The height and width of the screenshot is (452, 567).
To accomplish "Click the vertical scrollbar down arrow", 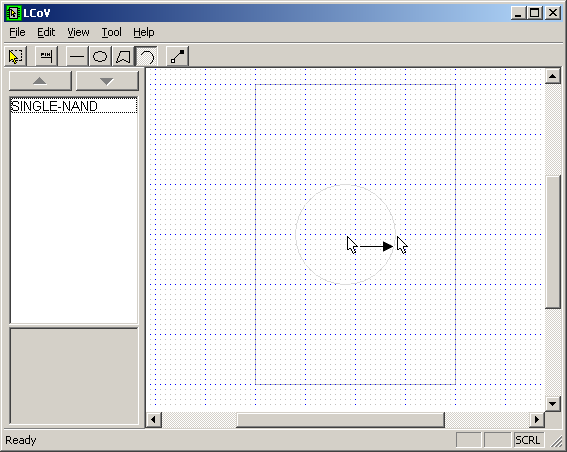I will [552, 404].
